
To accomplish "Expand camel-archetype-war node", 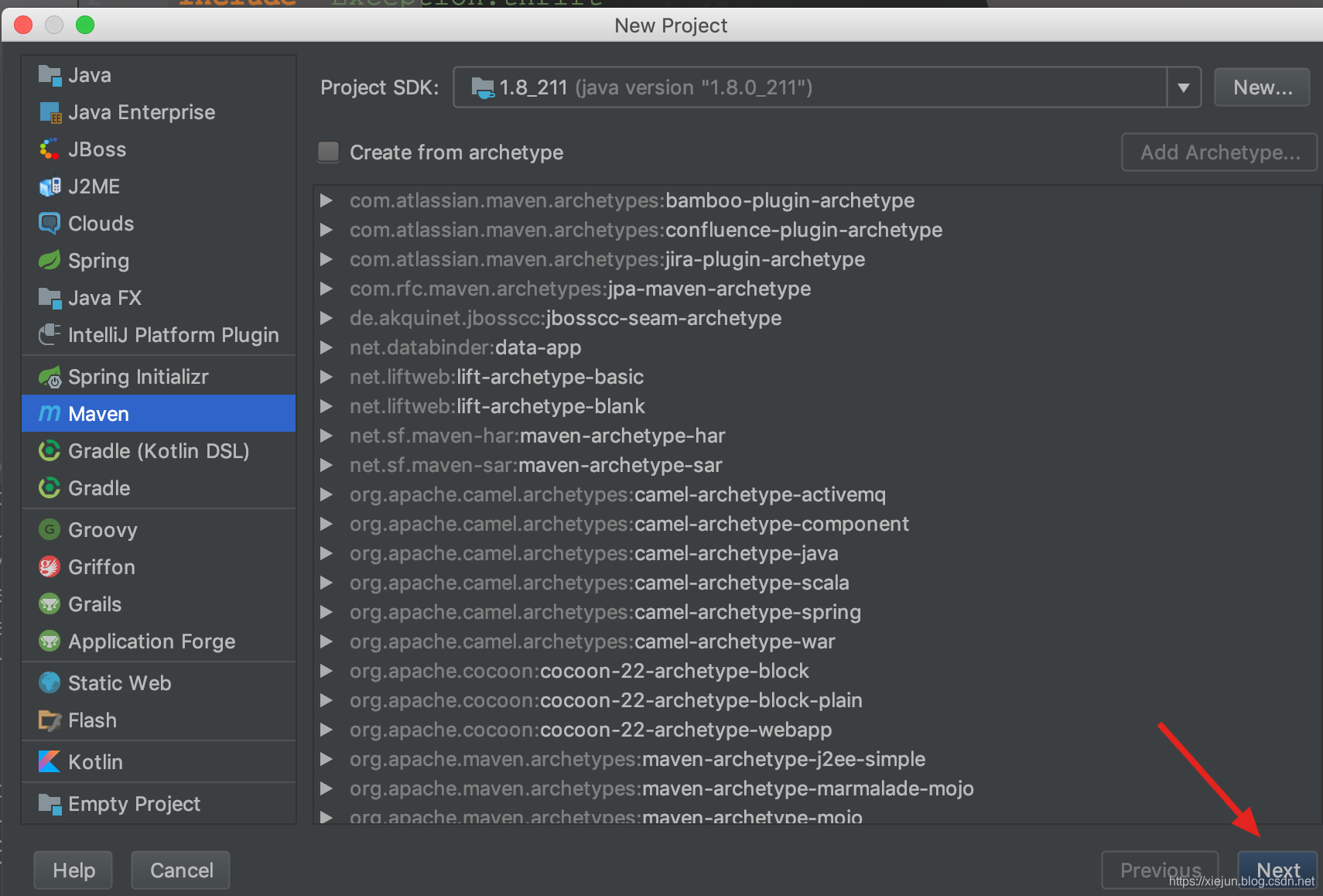I will pos(326,641).
